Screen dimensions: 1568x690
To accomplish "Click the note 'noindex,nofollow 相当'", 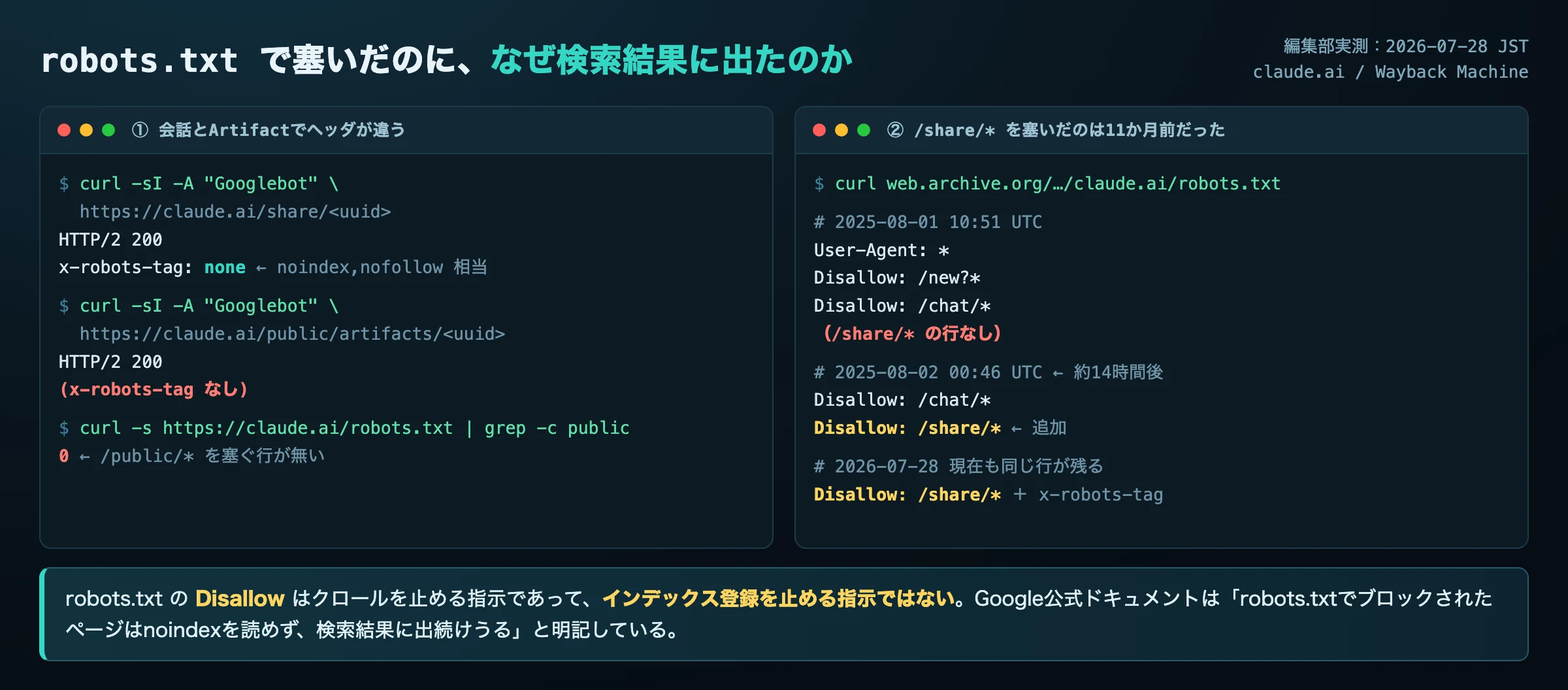I will pyautogui.click(x=382, y=267).
